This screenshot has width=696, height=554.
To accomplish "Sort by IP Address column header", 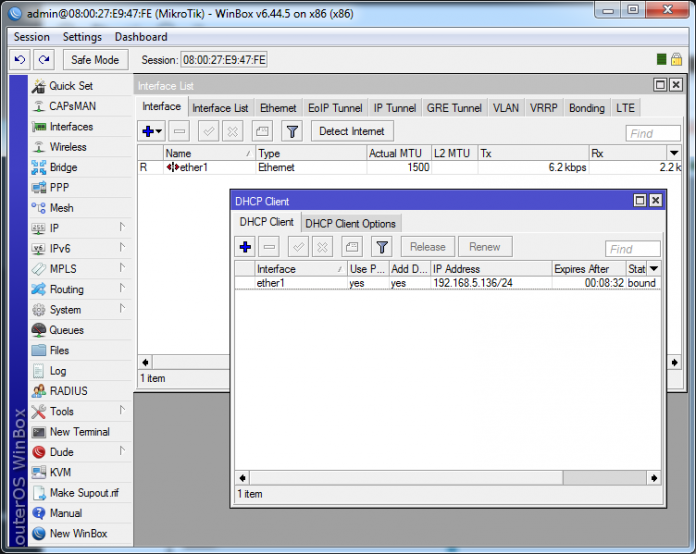I will pyautogui.click(x=491, y=269).
